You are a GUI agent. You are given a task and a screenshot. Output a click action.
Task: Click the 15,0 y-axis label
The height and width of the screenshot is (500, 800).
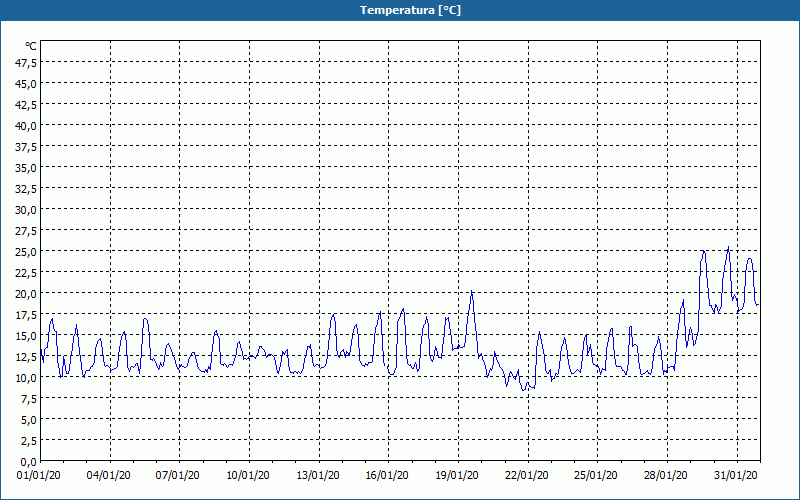(27, 336)
